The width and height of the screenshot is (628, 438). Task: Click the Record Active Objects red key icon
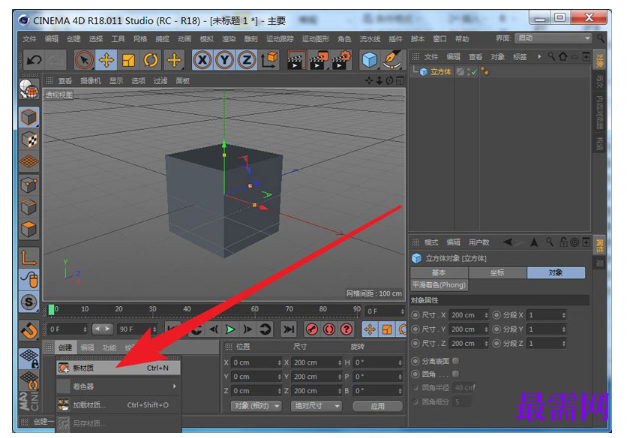pyautogui.click(x=312, y=330)
